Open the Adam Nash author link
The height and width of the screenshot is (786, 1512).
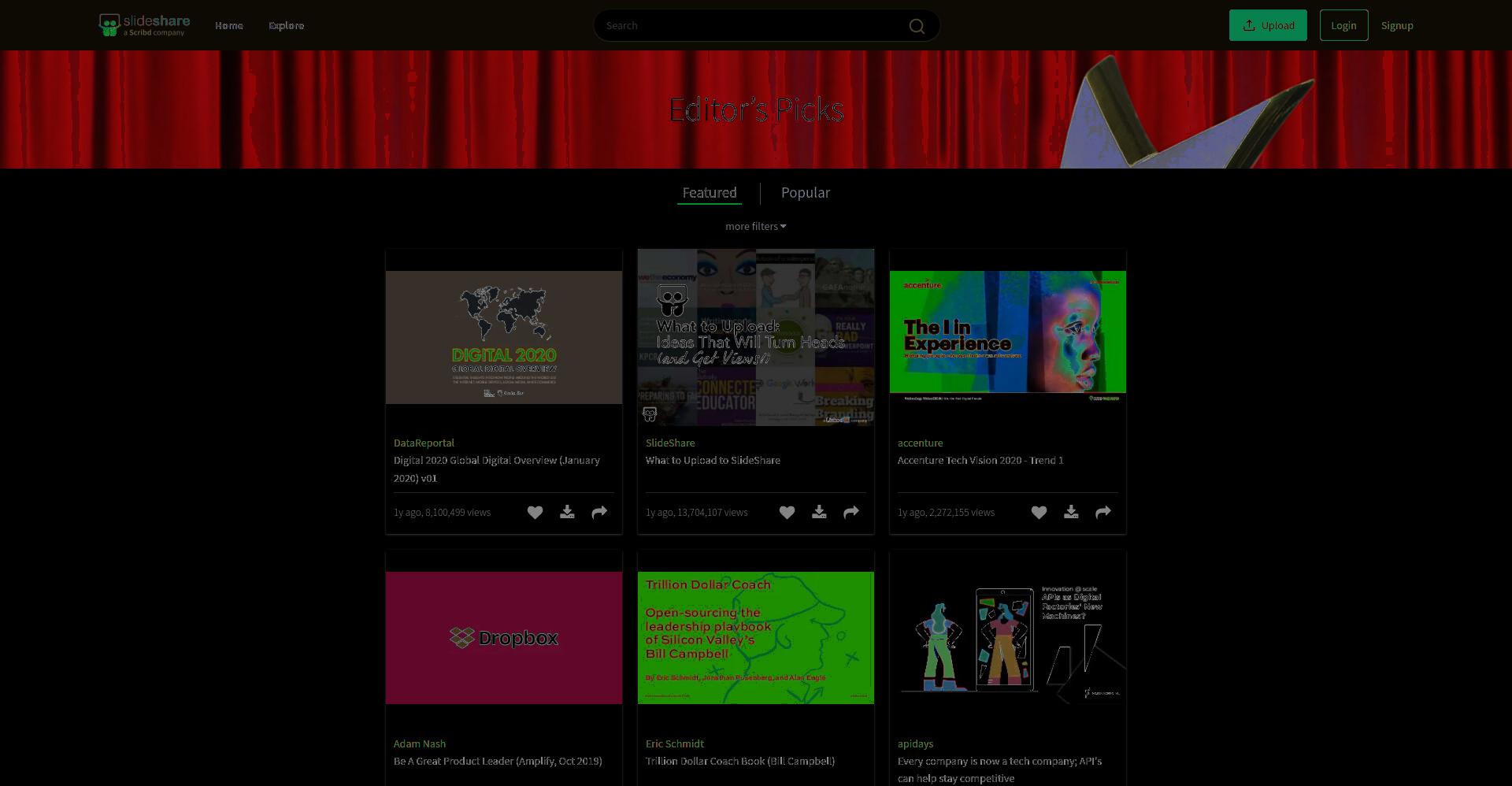pos(420,744)
